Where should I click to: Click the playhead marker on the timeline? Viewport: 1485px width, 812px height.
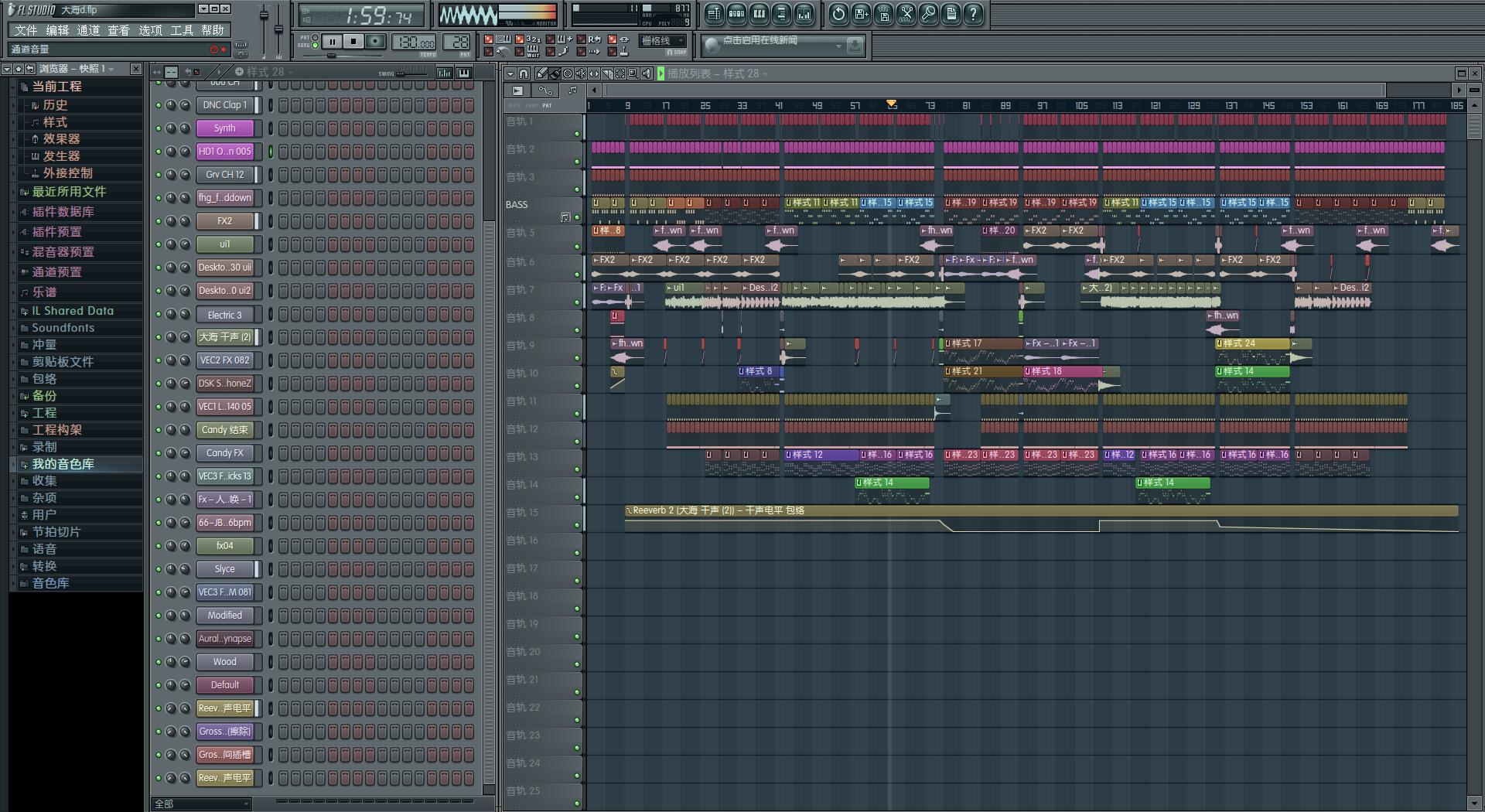891,104
